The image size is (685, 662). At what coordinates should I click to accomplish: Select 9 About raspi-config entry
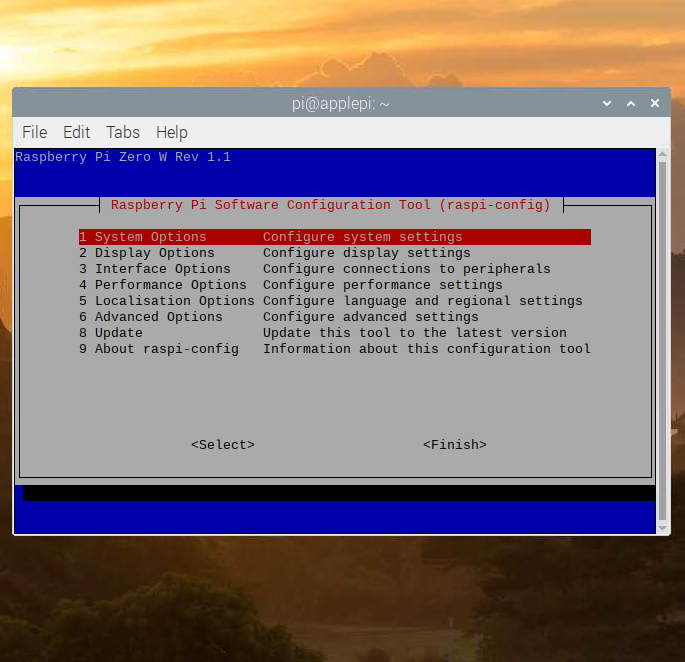pyautogui.click(x=335, y=349)
